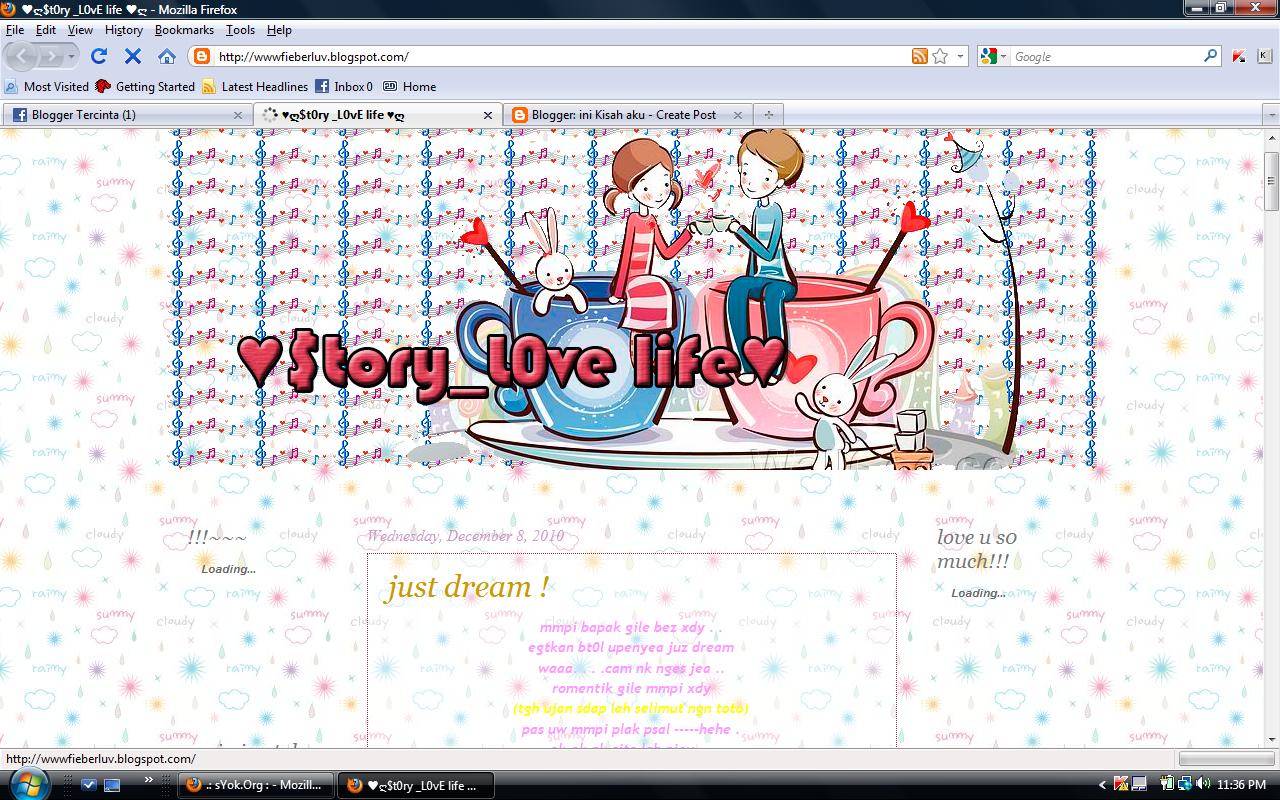The image size is (1280, 800).
Task: Open the Tools menu
Action: [x=240, y=30]
